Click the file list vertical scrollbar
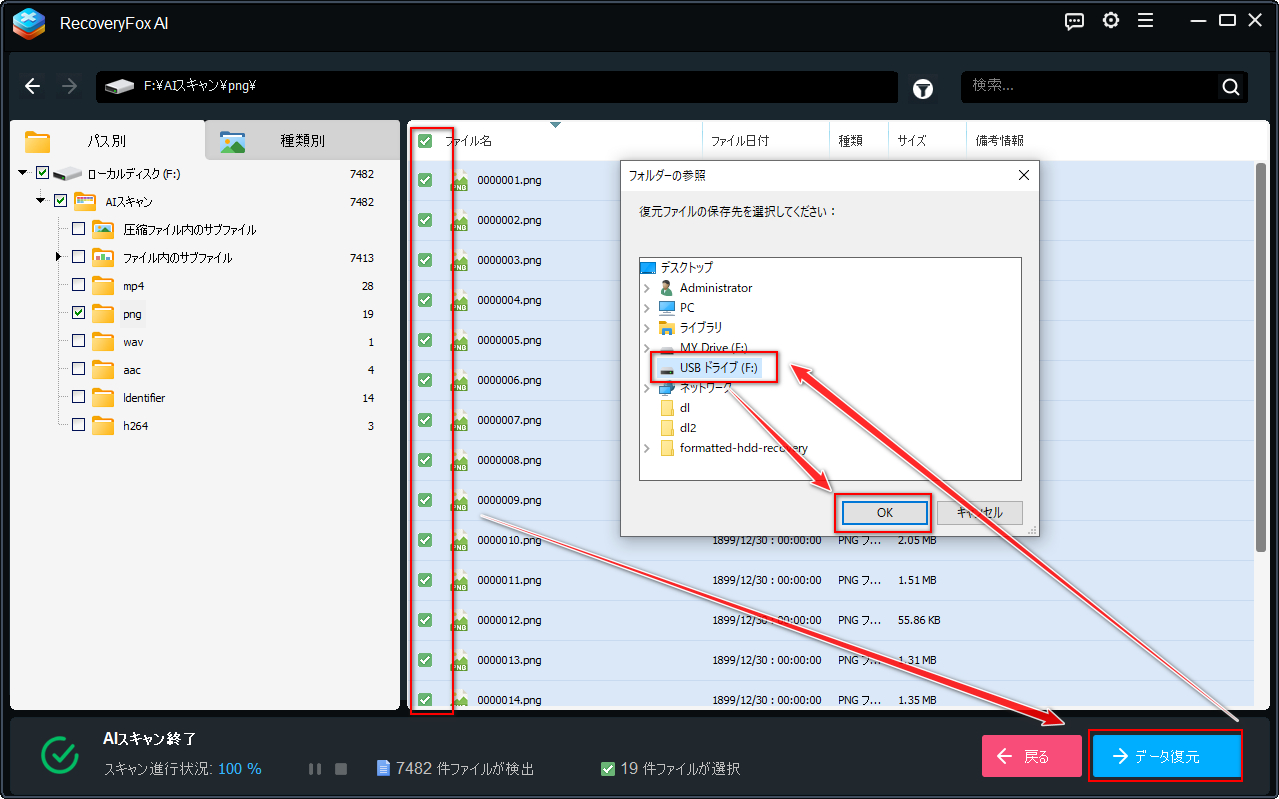The image size is (1279, 799). click(x=1261, y=350)
